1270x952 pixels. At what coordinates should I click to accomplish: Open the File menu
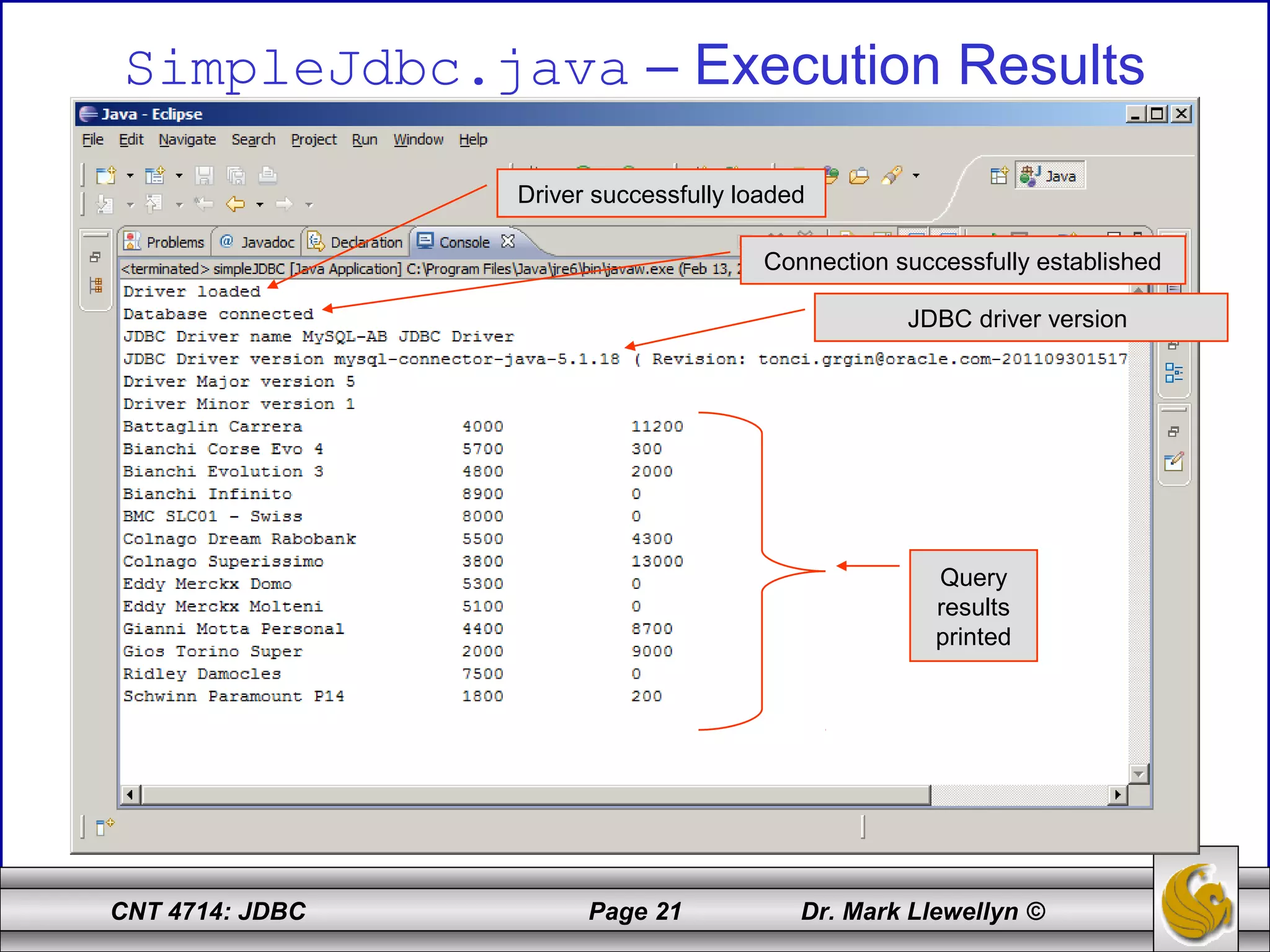pyautogui.click(x=93, y=140)
